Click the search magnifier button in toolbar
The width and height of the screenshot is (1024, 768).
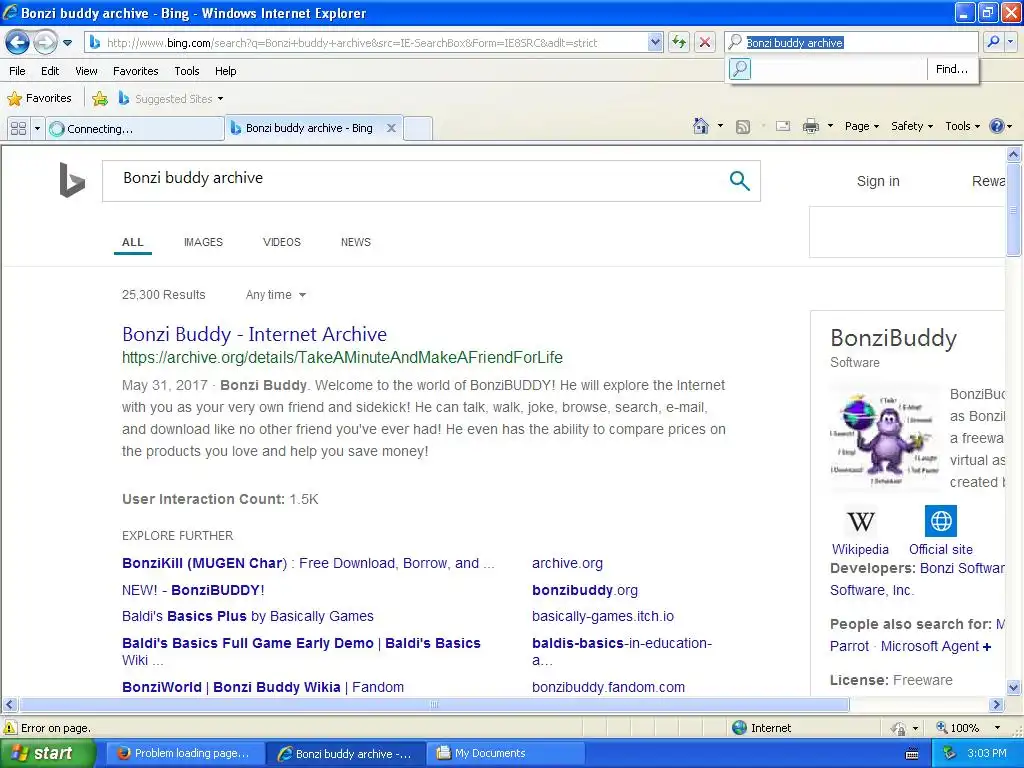point(993,42)
